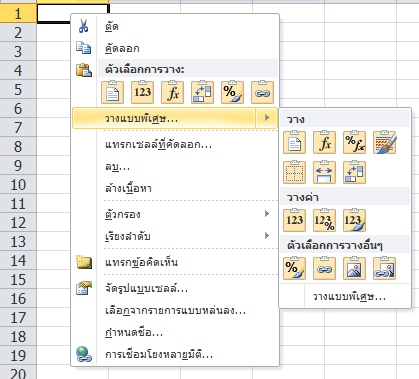Click the Paste clipboard icon beside ตัวเลือกการวาง
This screenshot has height=379, width=419.
pyautogui.click(x=84, y=70)
